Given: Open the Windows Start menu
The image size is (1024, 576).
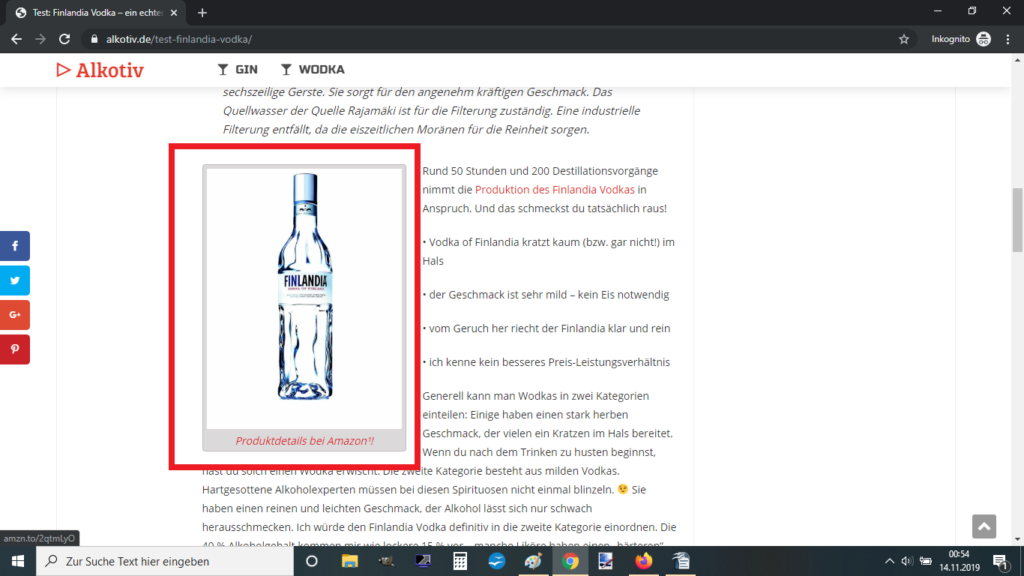Looking at the screenshot, I should [18, 561].
